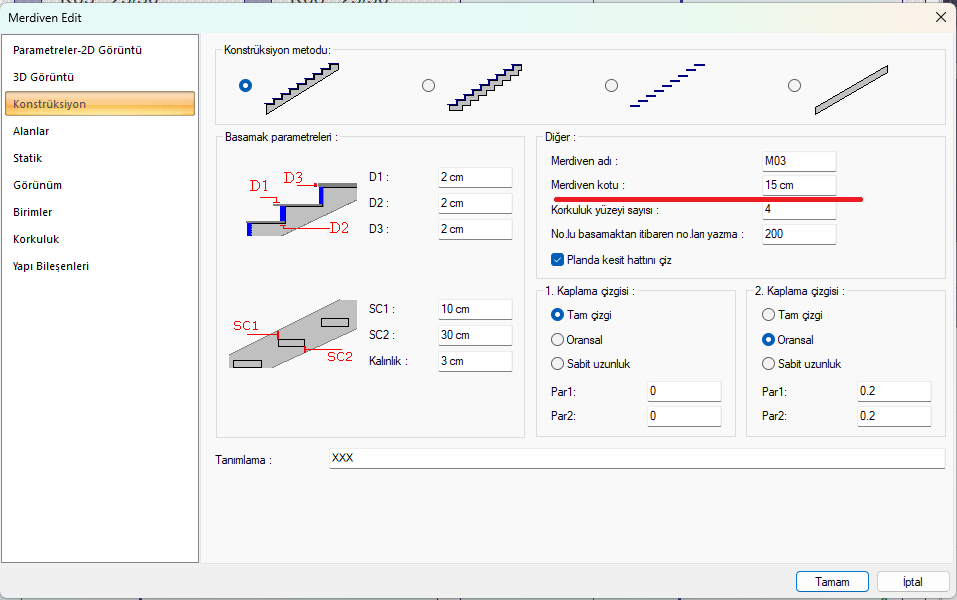Open the Yapı Bileşenleri page

tap(99, 266)
